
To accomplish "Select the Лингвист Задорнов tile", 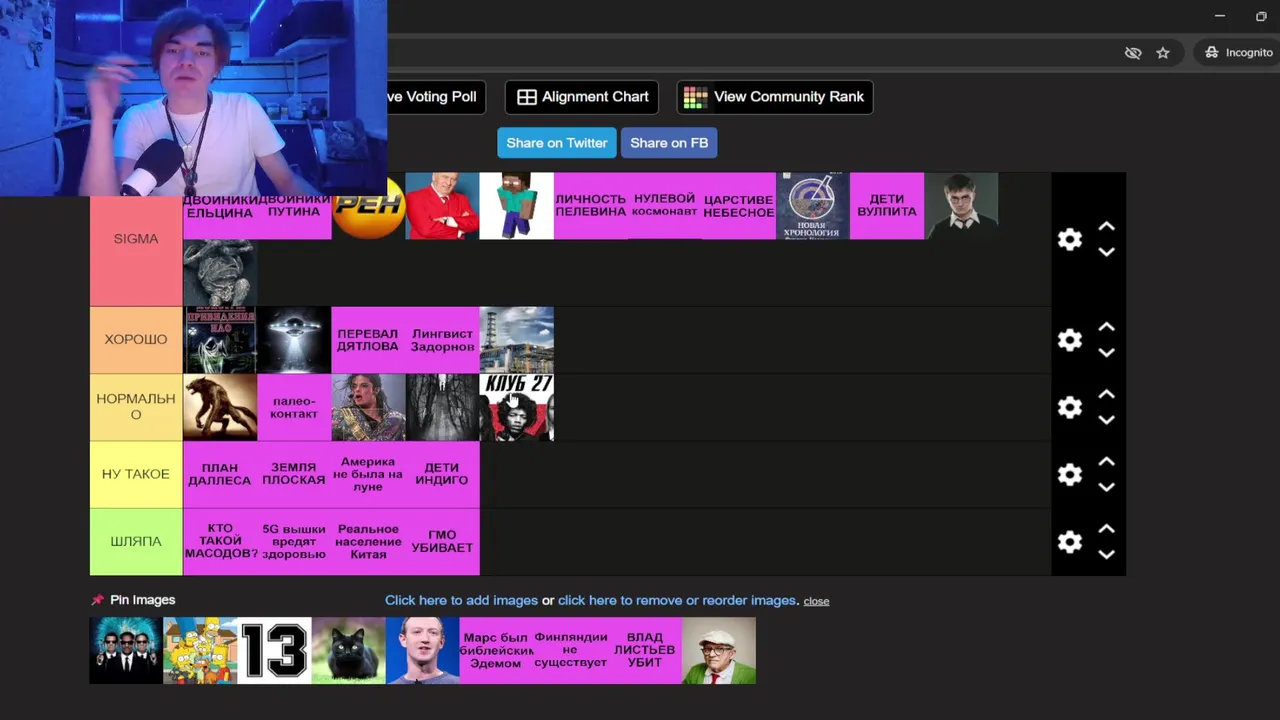I will click(442, 340).
